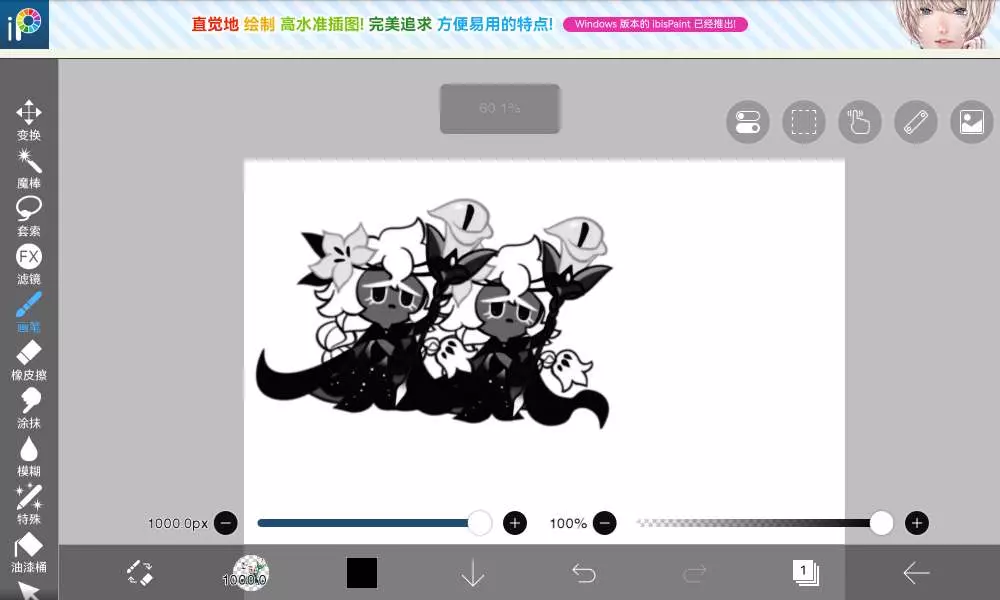
Task: Select the Special (特殊) tool
Action: 29,503
